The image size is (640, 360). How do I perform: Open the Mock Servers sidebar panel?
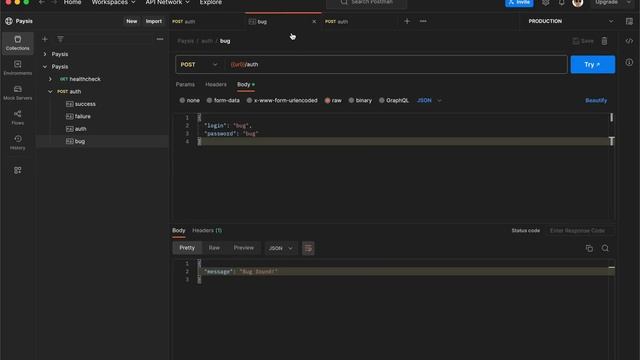(x=18, y=93)
